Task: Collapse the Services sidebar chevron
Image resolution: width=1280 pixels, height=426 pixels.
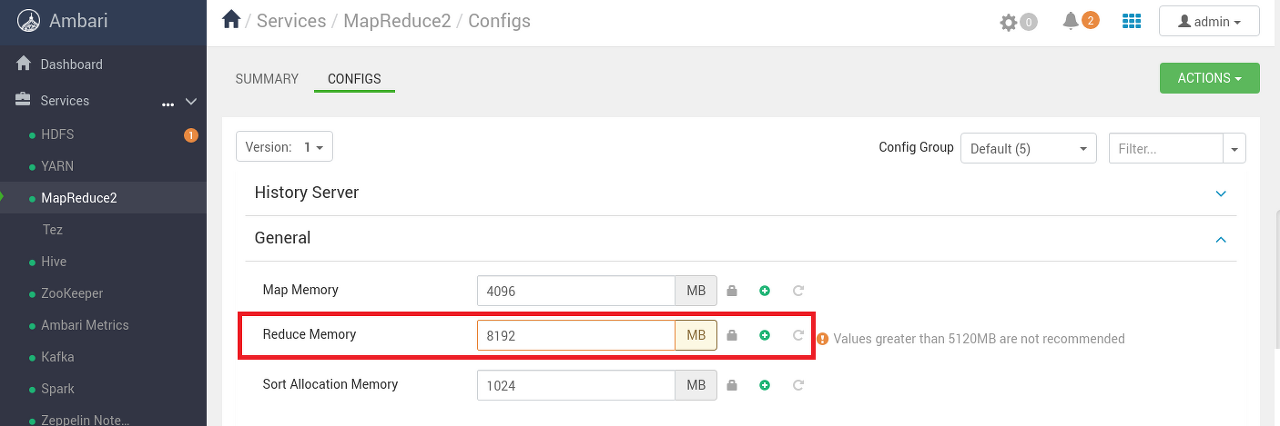Action: [x=191, y=101]
